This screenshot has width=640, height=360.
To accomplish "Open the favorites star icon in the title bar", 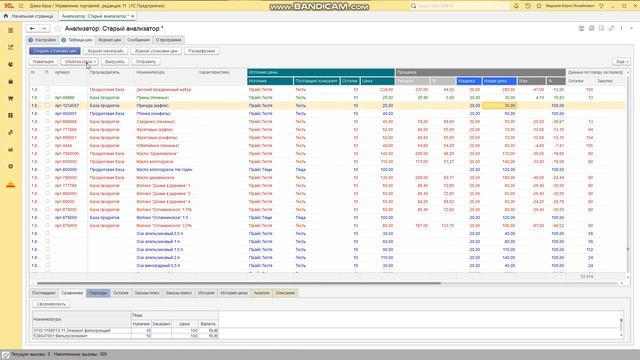I will click(x=539, y=6).
